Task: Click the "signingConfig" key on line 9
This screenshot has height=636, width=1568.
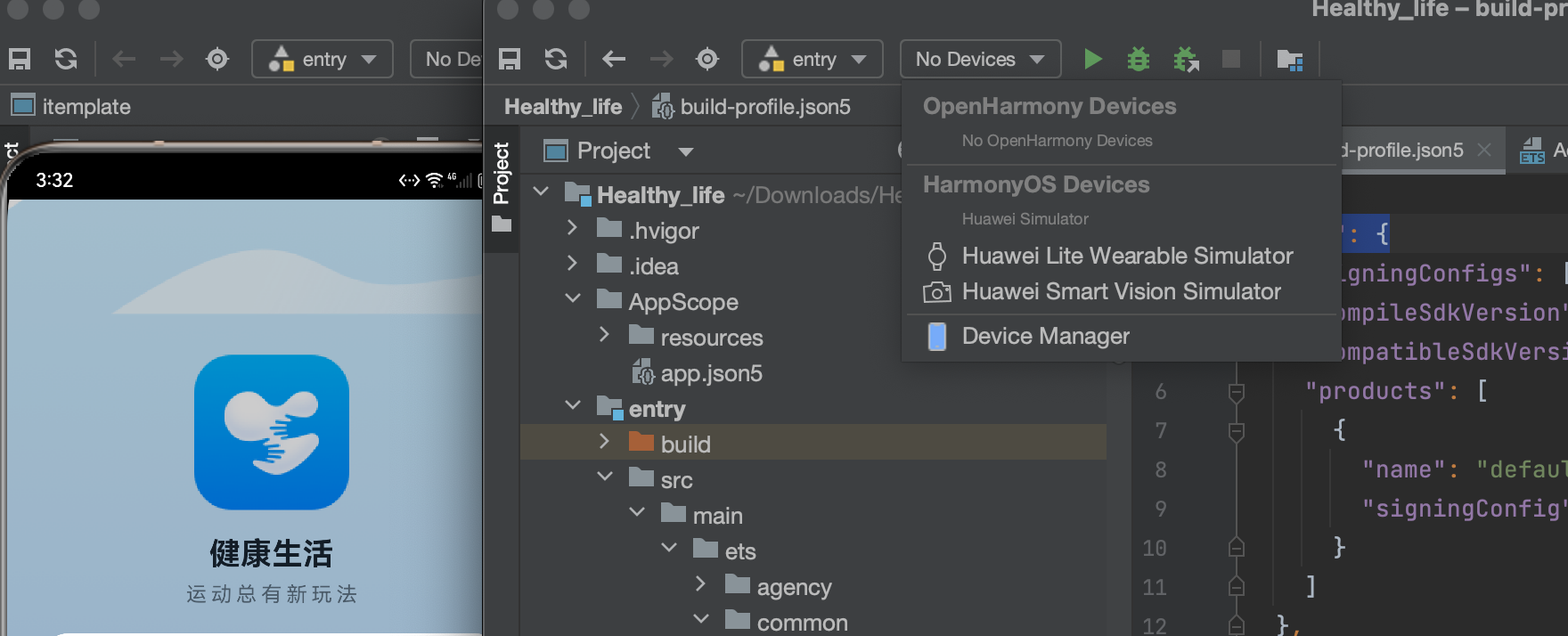Action: coord(1465,509)
